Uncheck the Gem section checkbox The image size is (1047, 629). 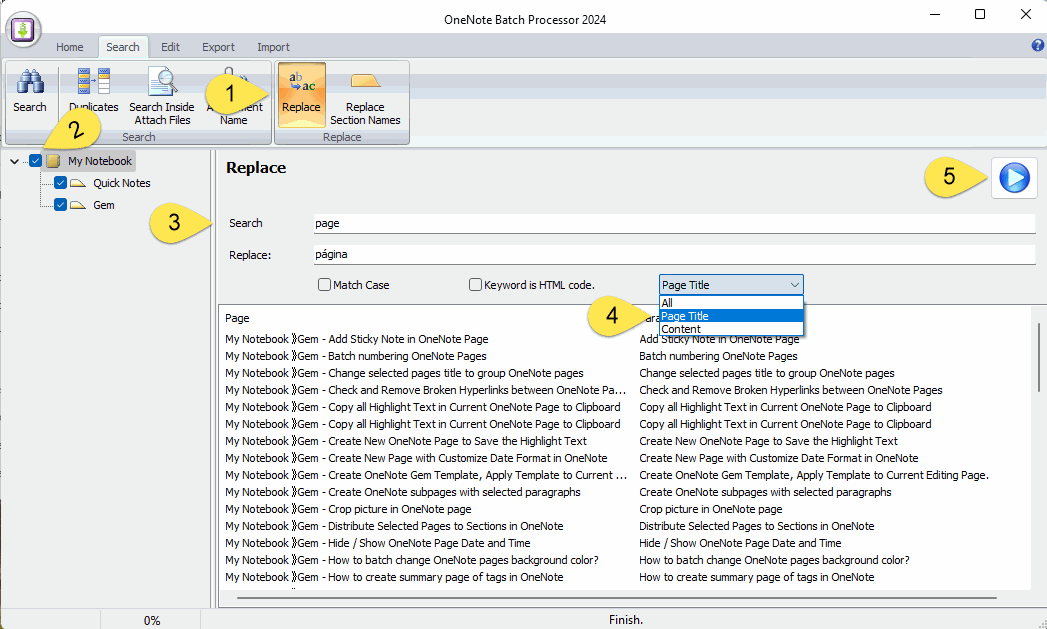[x=60, y=205]
